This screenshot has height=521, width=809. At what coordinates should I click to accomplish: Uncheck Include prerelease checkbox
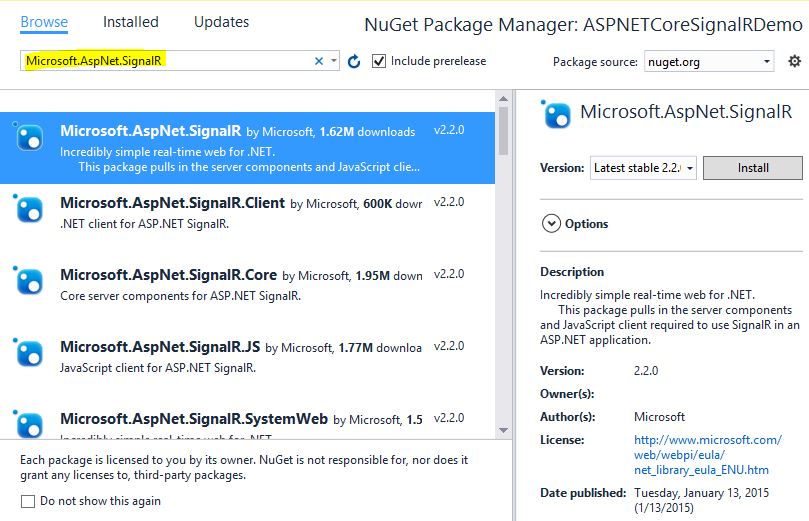[x=379, y=61]
